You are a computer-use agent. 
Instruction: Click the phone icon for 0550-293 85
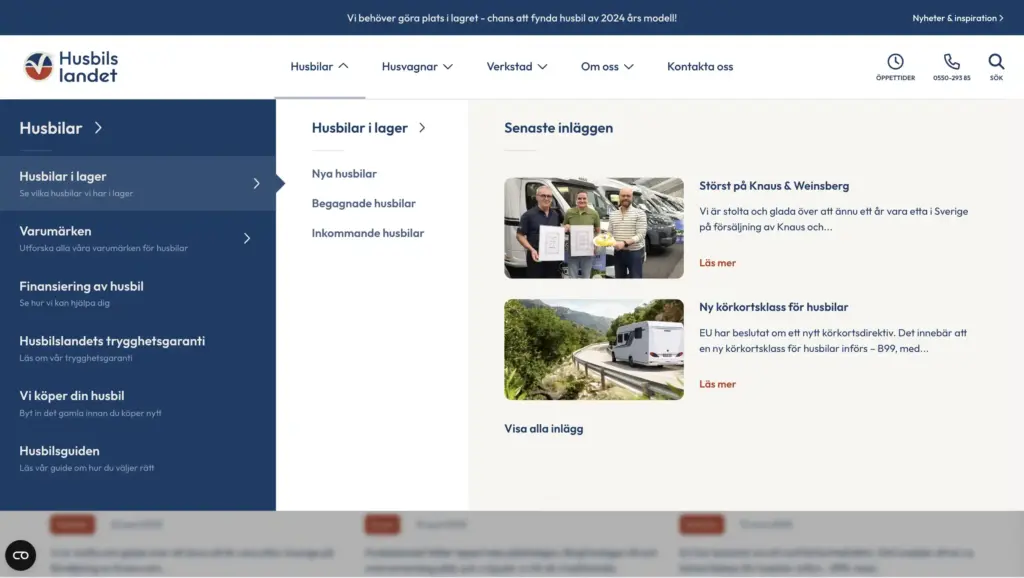[x=950, y=58]
